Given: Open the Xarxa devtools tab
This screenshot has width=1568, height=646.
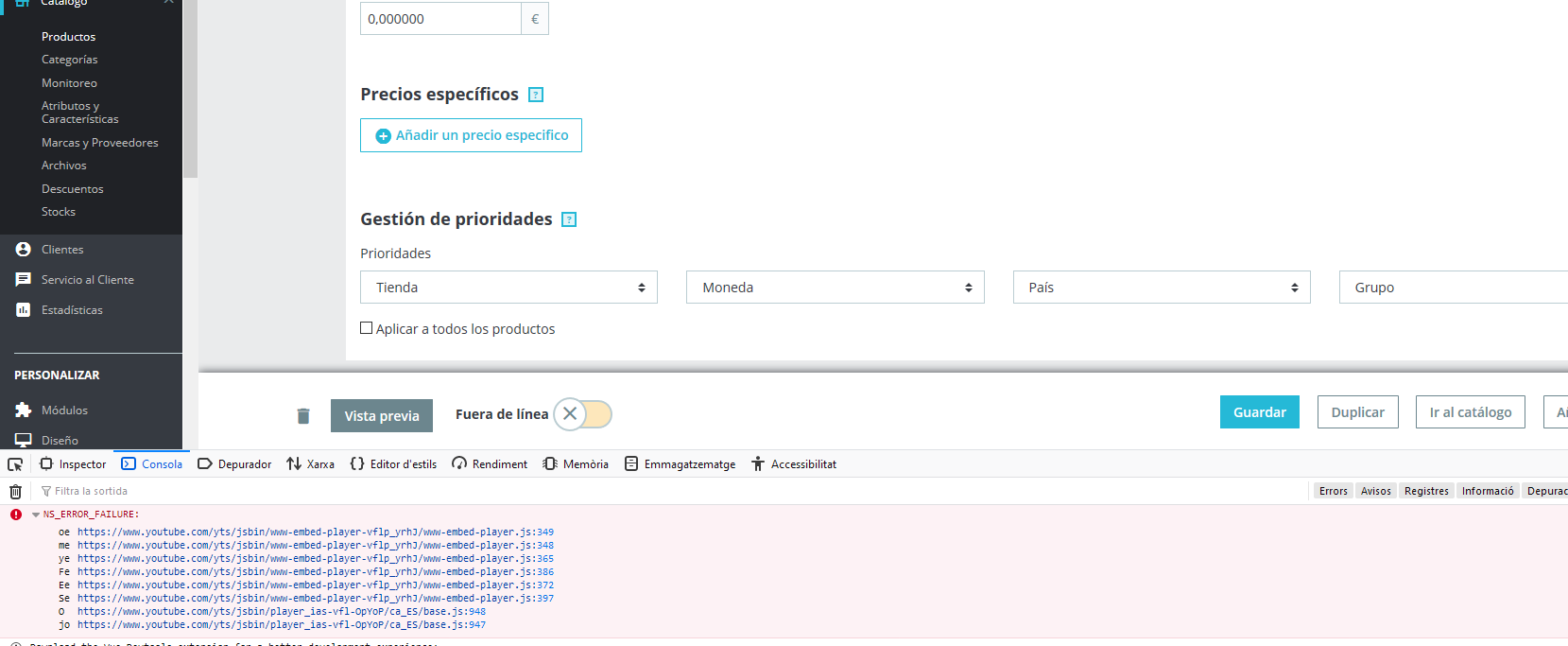Looking at the screenshot, I should (x=311, y=464).
